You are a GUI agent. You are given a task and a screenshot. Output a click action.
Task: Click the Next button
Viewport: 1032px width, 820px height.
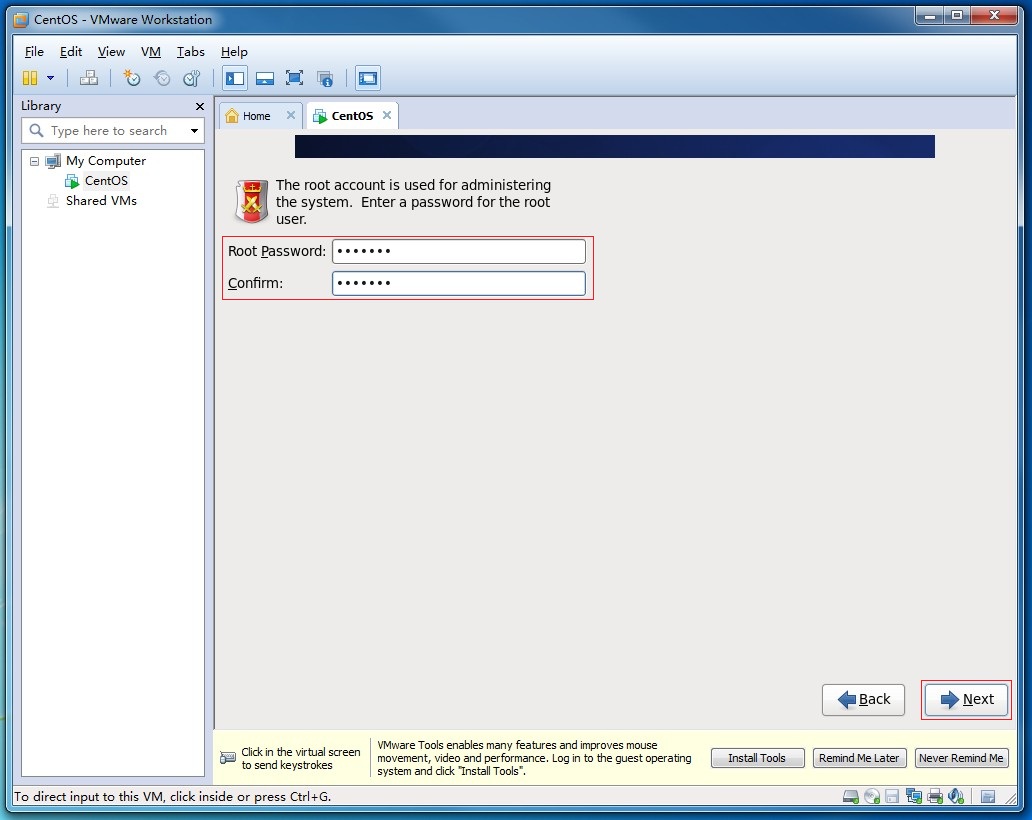(966, 700)
